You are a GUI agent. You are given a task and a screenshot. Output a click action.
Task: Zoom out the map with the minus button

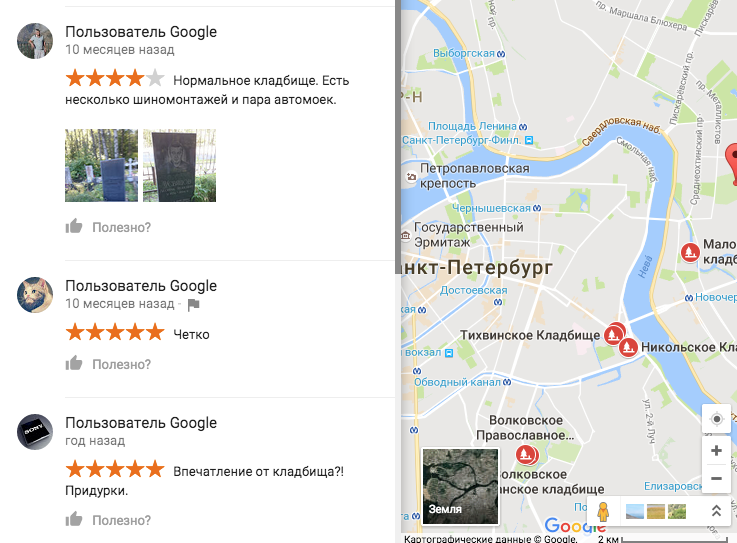pyautogui.click(x=716, y=479)
